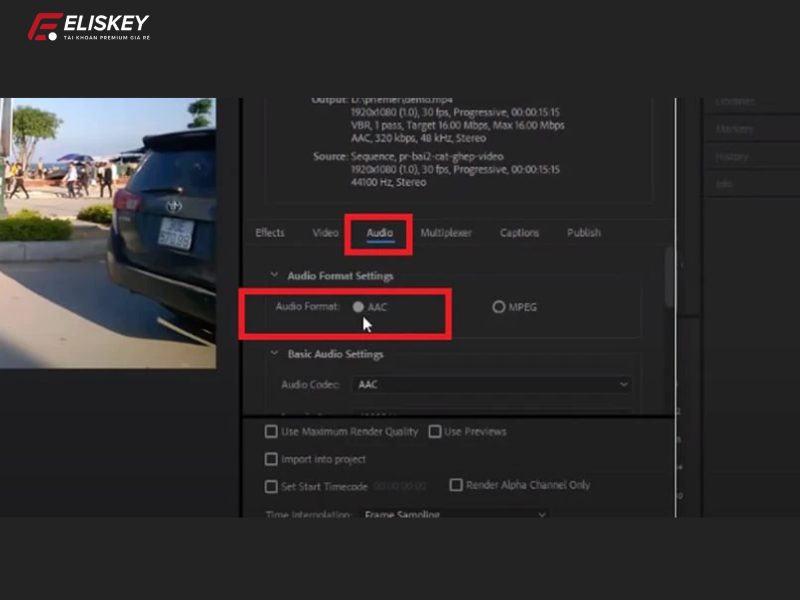
Task: Collapse the Basic Audio Settings section
Action: 273,354
